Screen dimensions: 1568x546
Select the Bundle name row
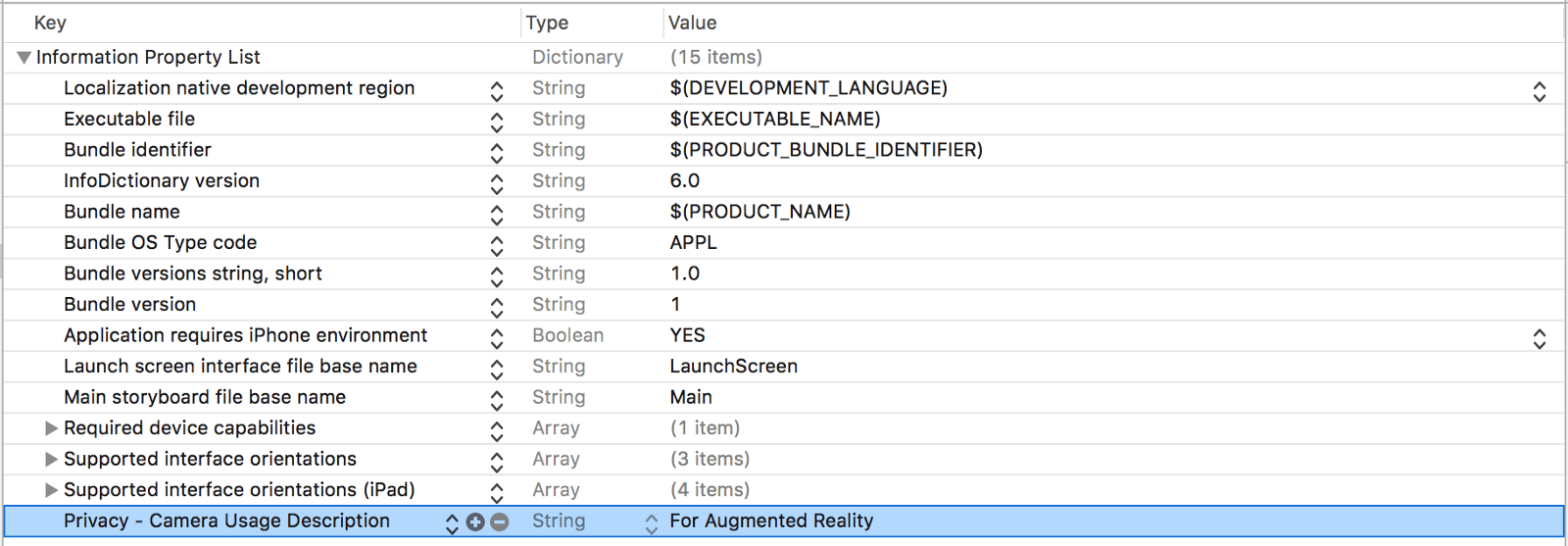click(x=122, y=212)
